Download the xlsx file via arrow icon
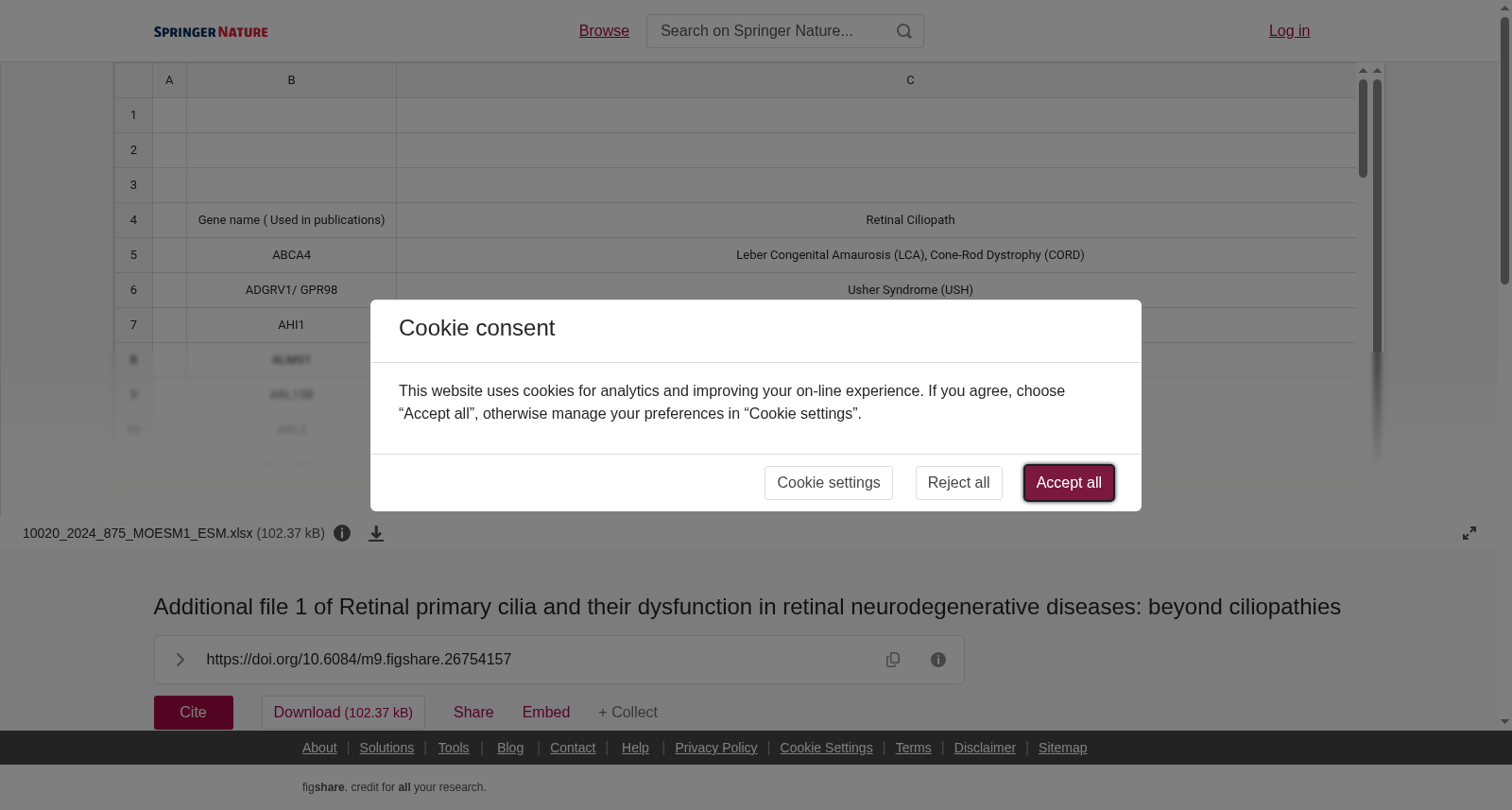 [376, 534]
